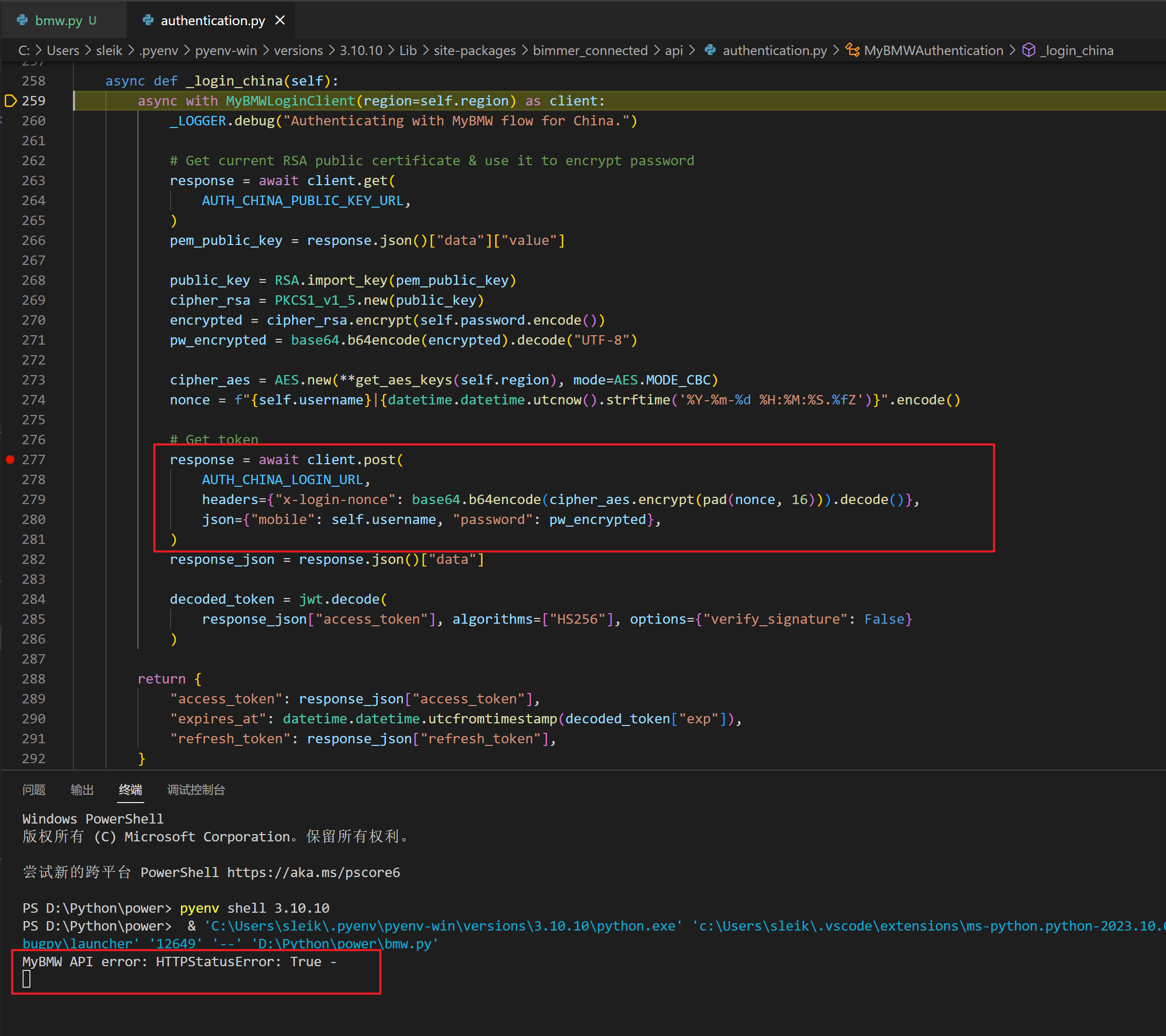Click line number 284 in the gutter
This screenshot has width=1166, height=1036.
tap(34, 599)
